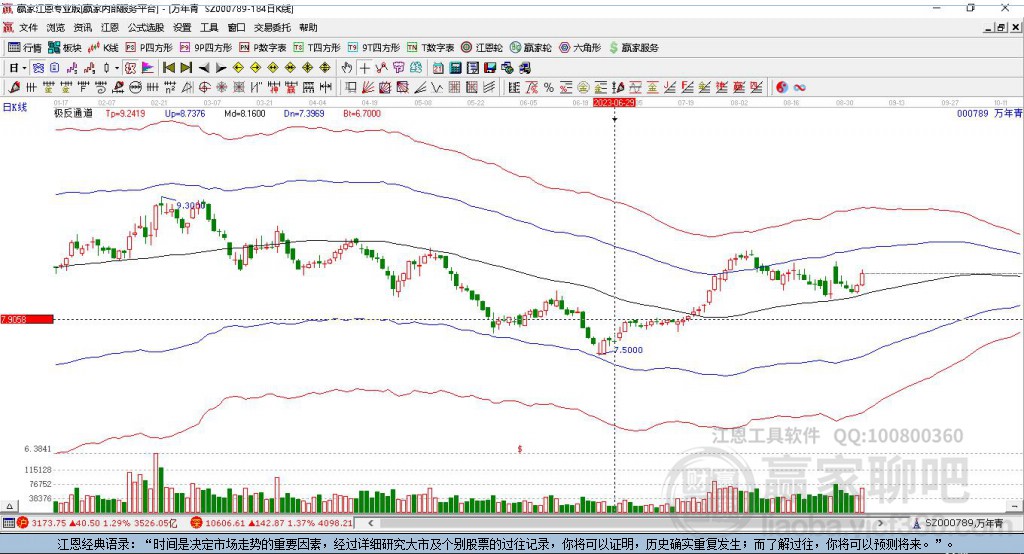Toggle the crosshair cursor tool
The height and width of the screenshot is (554, 1024).
click(x=364, y=68)
